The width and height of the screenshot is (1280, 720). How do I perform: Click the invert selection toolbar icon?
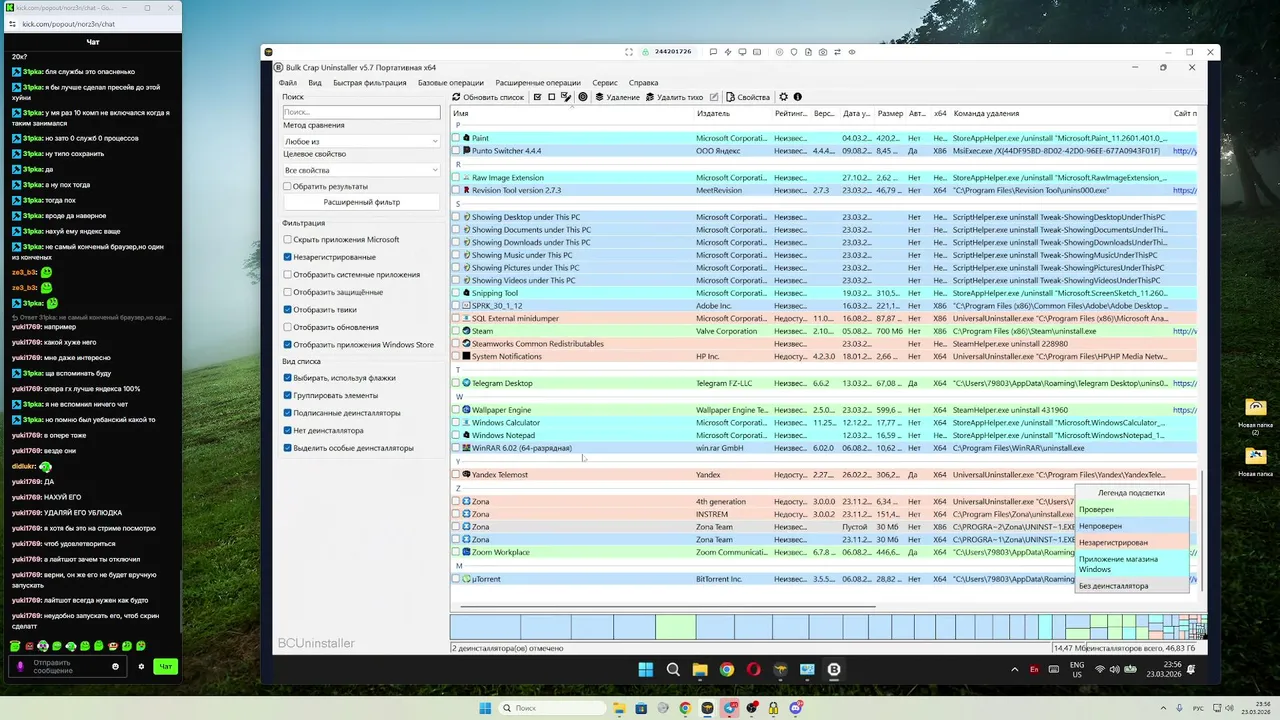[x=566, y=97]
